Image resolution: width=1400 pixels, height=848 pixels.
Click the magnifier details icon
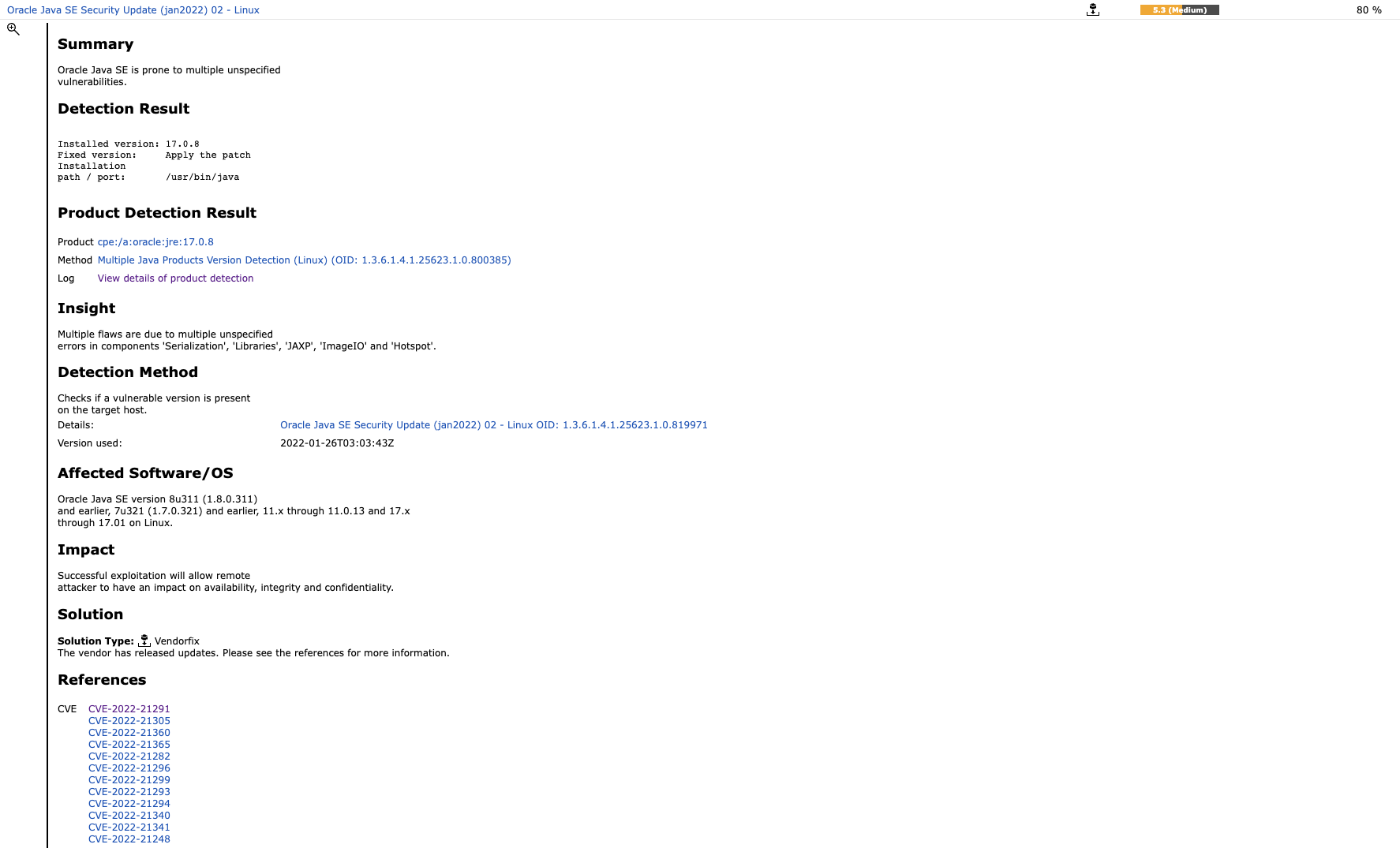[13, 29]
